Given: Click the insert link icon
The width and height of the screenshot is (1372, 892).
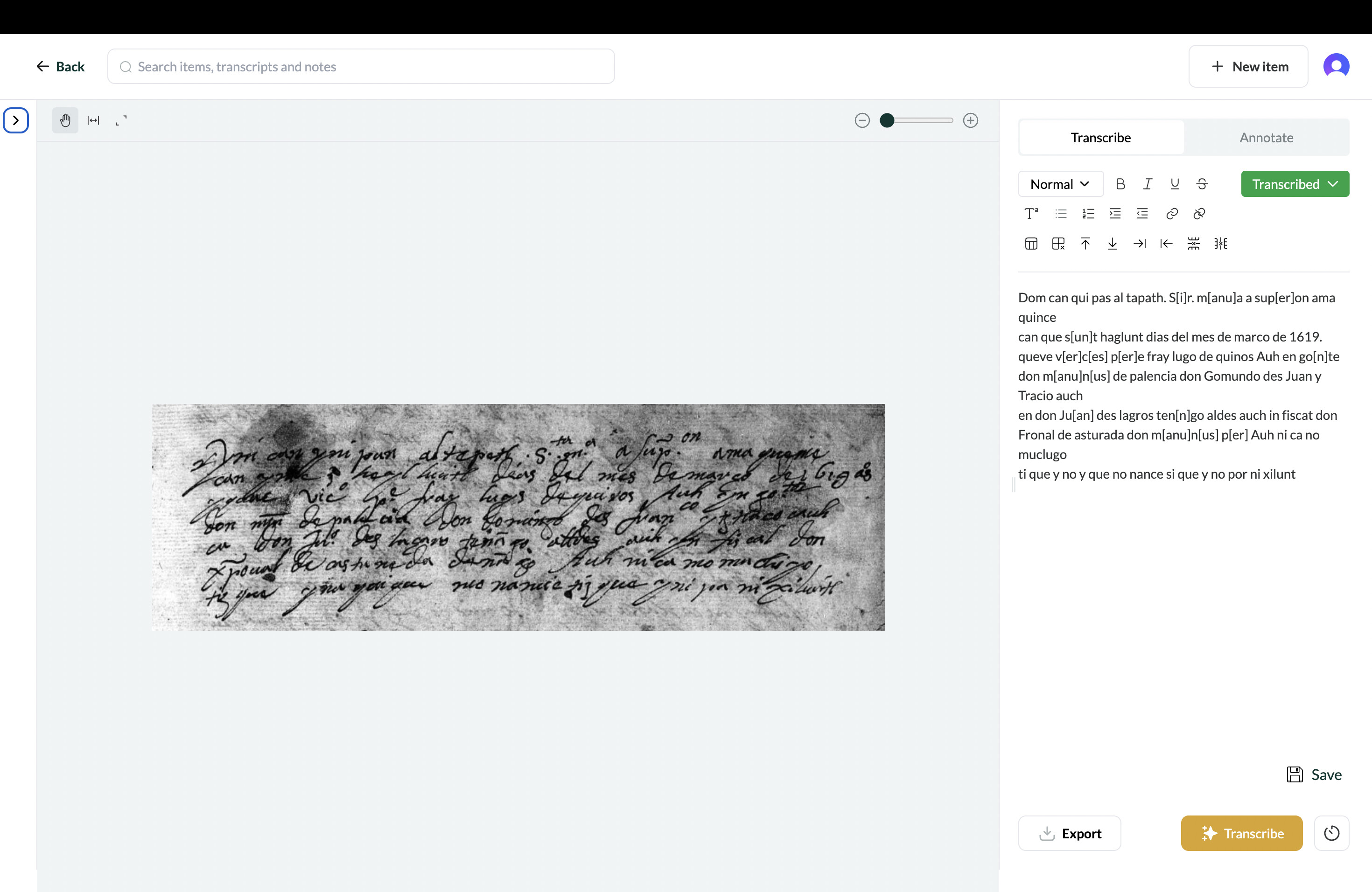Looking at the screenshot, I should pos(1171,214).
